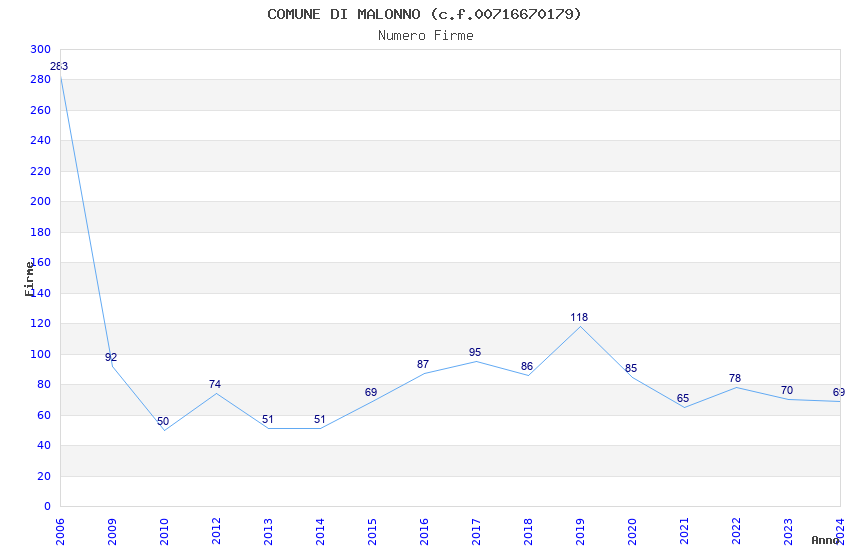Click the subtitle Numero Firme

pos(426,36)
